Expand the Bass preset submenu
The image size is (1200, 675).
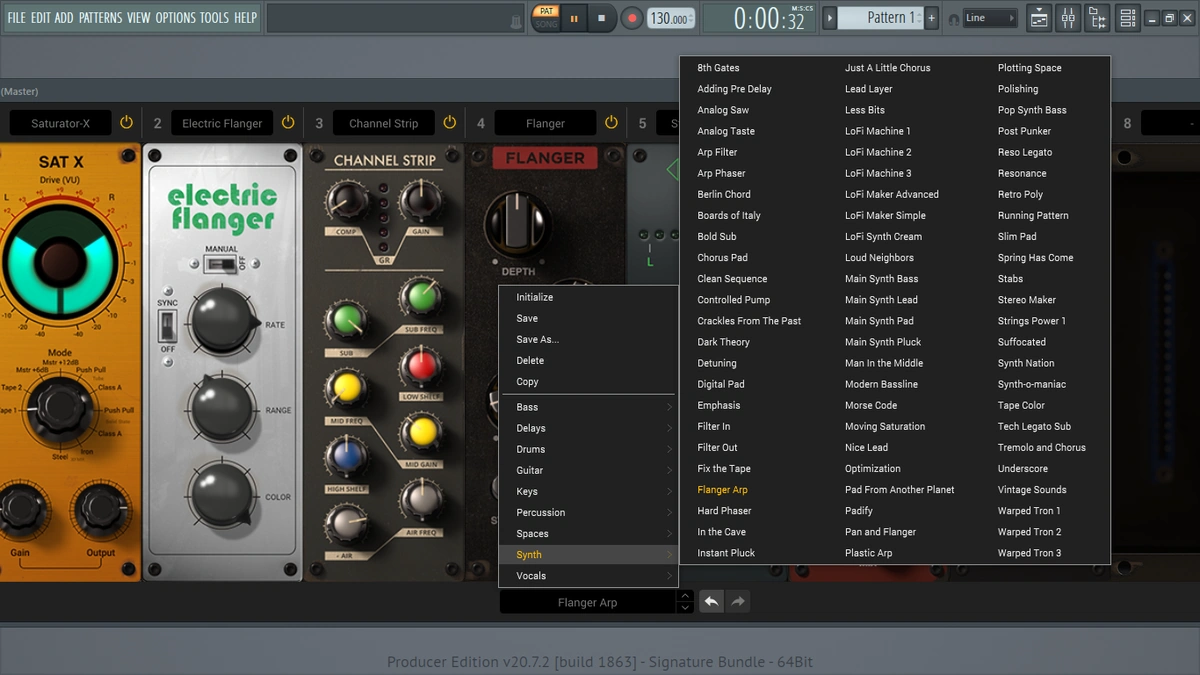pyautogui.click(x=589, y=407)
